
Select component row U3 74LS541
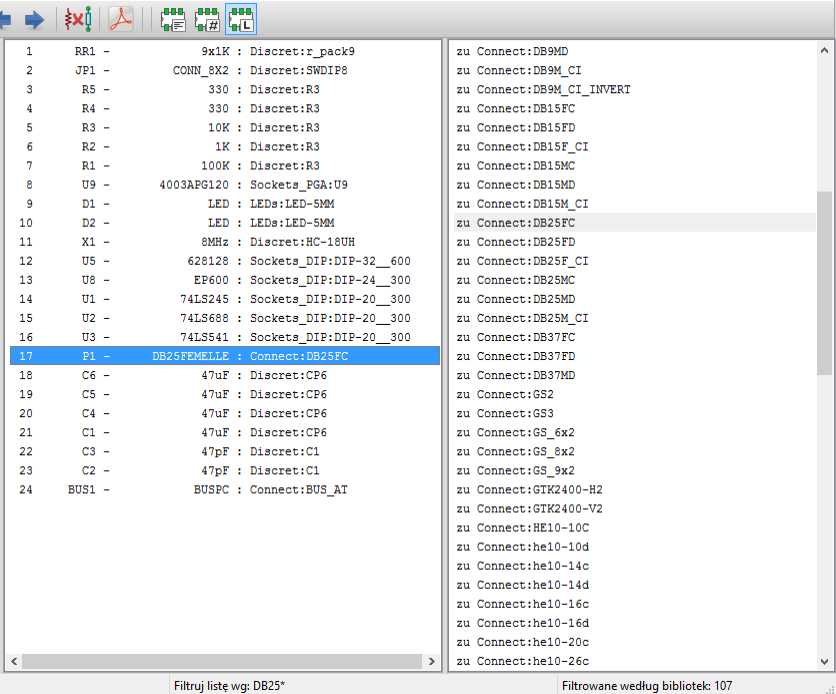coord(225,337)
